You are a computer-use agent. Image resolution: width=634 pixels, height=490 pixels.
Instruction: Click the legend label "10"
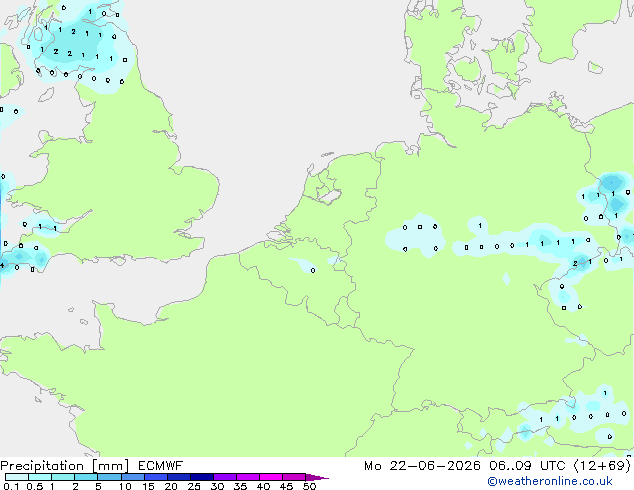125,486
